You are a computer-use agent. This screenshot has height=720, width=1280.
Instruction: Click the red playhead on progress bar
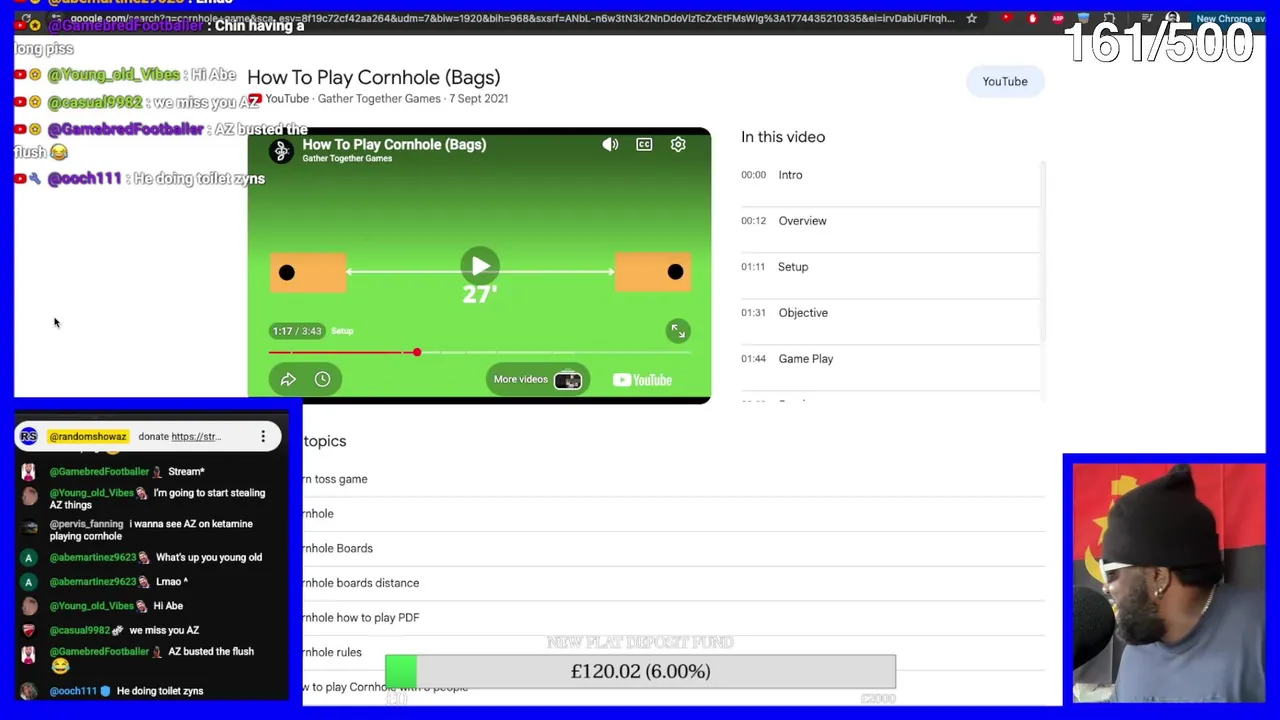point(417,352)
